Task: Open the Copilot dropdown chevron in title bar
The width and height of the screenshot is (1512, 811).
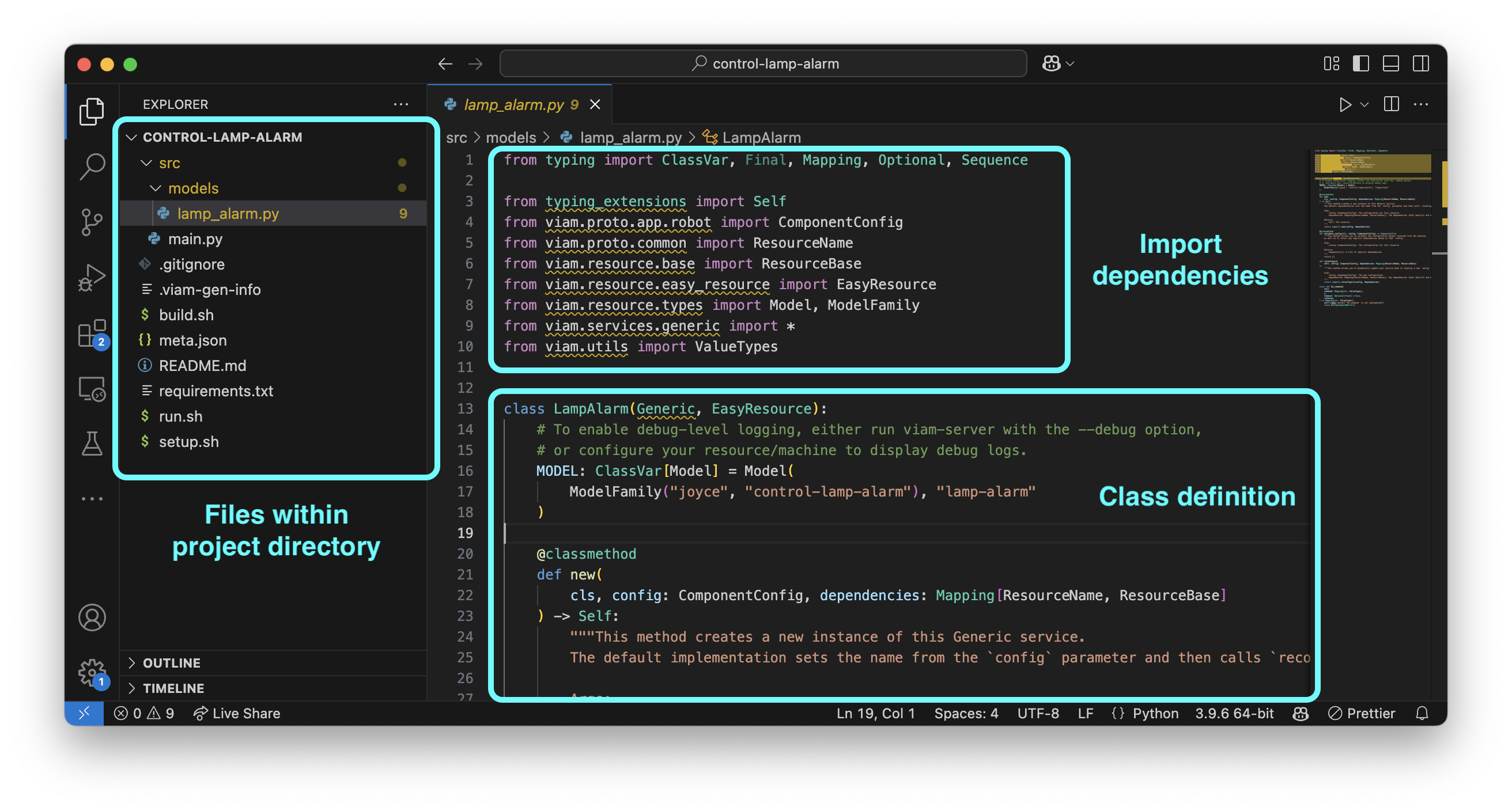Action: [1070, 63]
